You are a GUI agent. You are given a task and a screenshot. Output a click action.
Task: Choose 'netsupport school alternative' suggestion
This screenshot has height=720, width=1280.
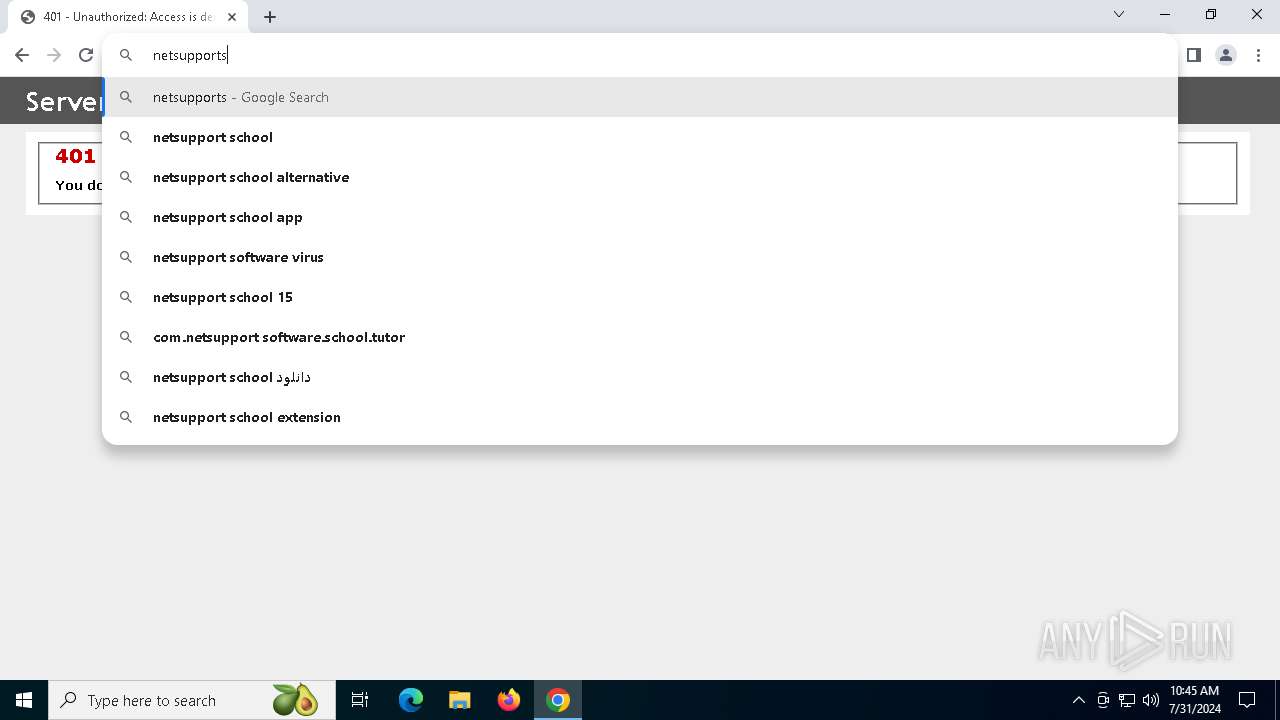click(640, 177)
